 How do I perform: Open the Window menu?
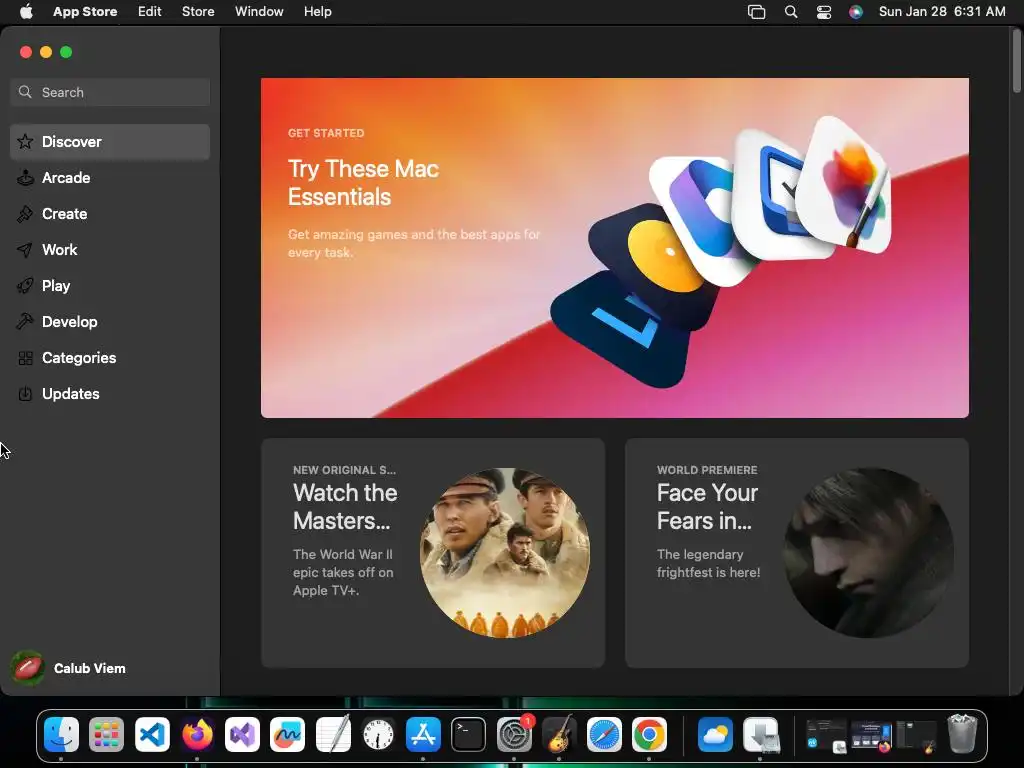[259, 11]
